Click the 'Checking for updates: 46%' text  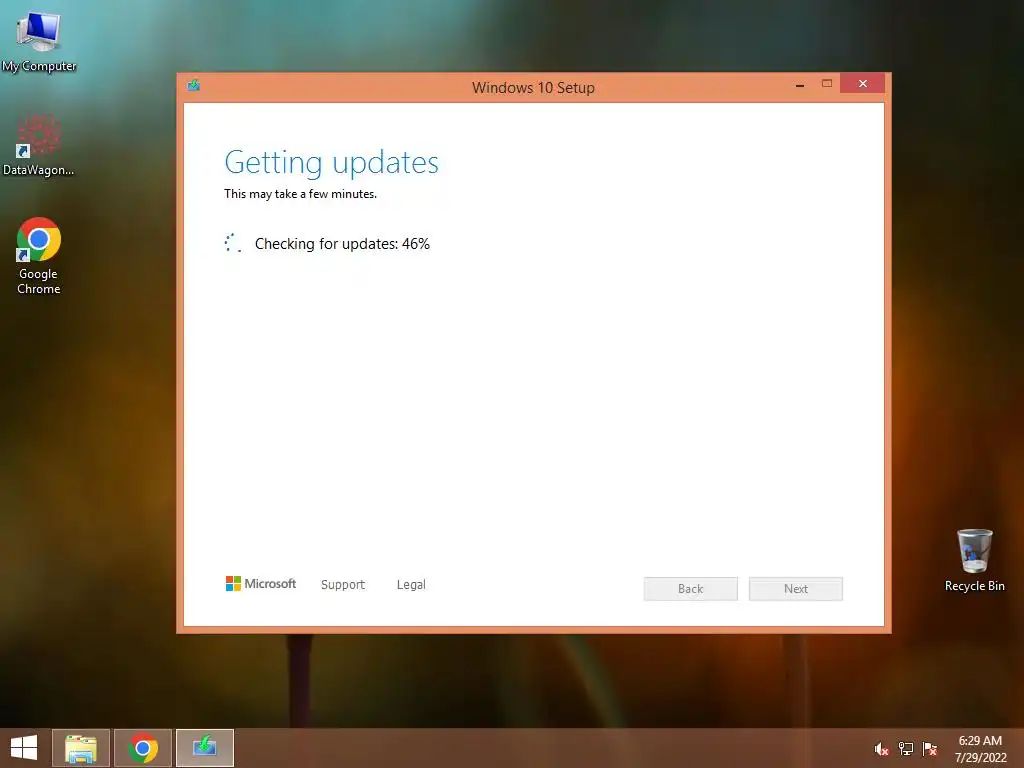[x=342, y=244]
